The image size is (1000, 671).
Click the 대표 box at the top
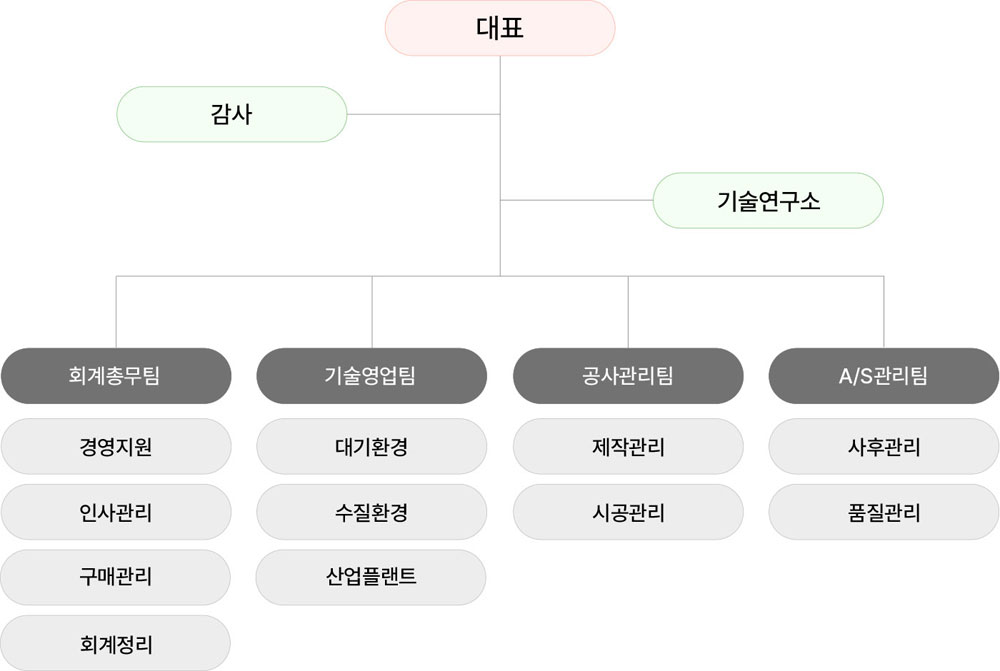[x=500, y=28]
